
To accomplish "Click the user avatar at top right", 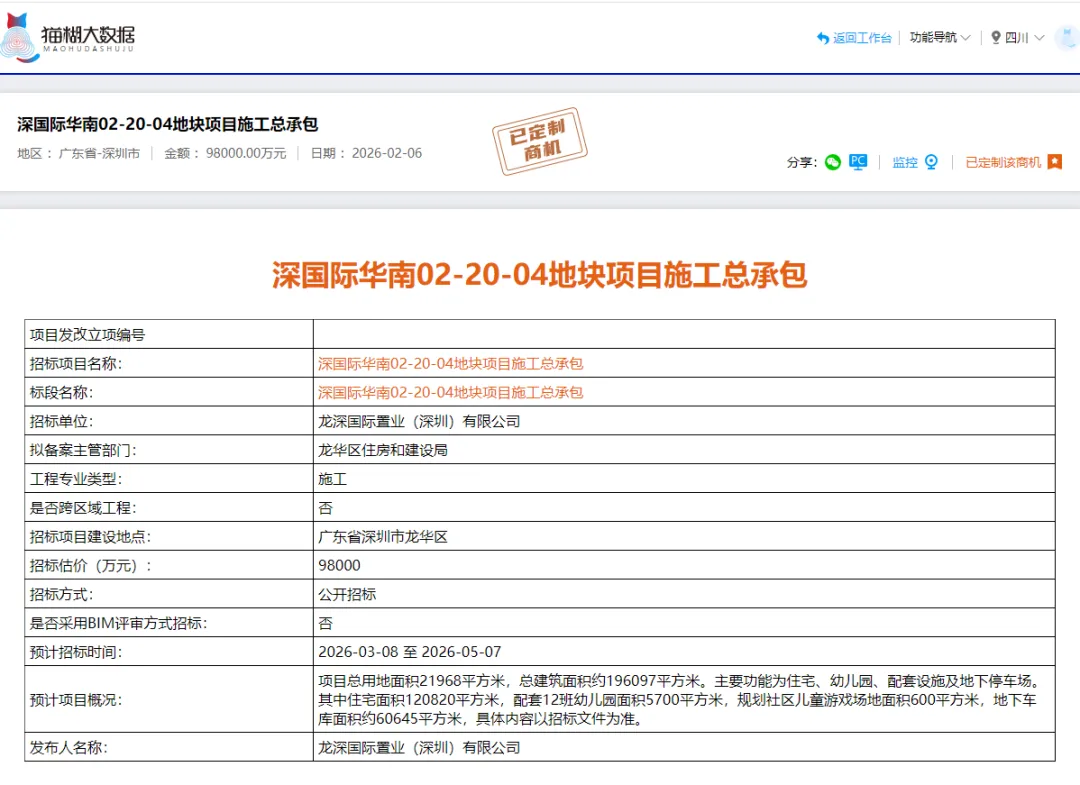I will point(1069,37).
